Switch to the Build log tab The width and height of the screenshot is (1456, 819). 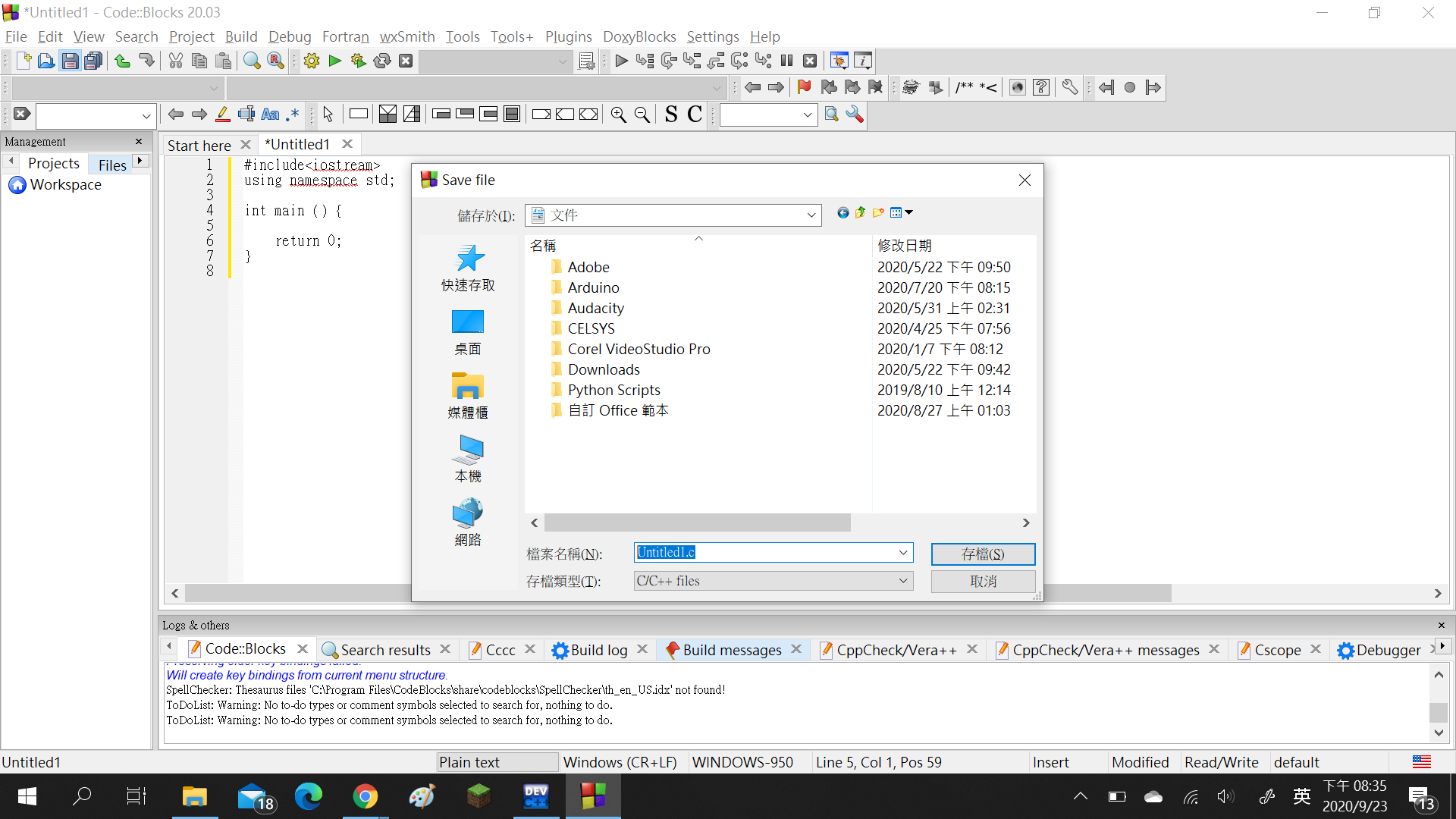[x=598, y=650]
